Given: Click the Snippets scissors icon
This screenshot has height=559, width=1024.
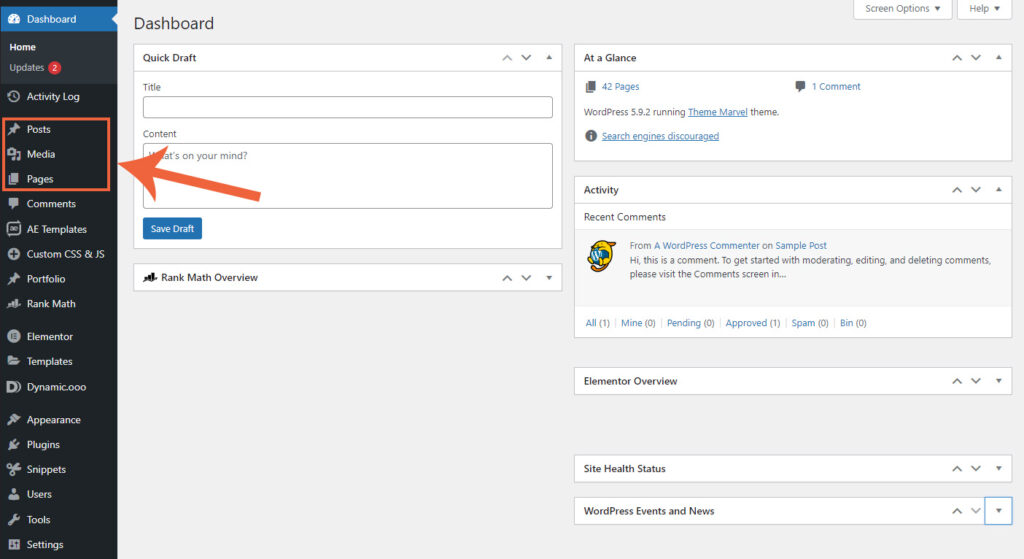Looking at the screenshot, I should pyautogui.click(x=14, y=469).
